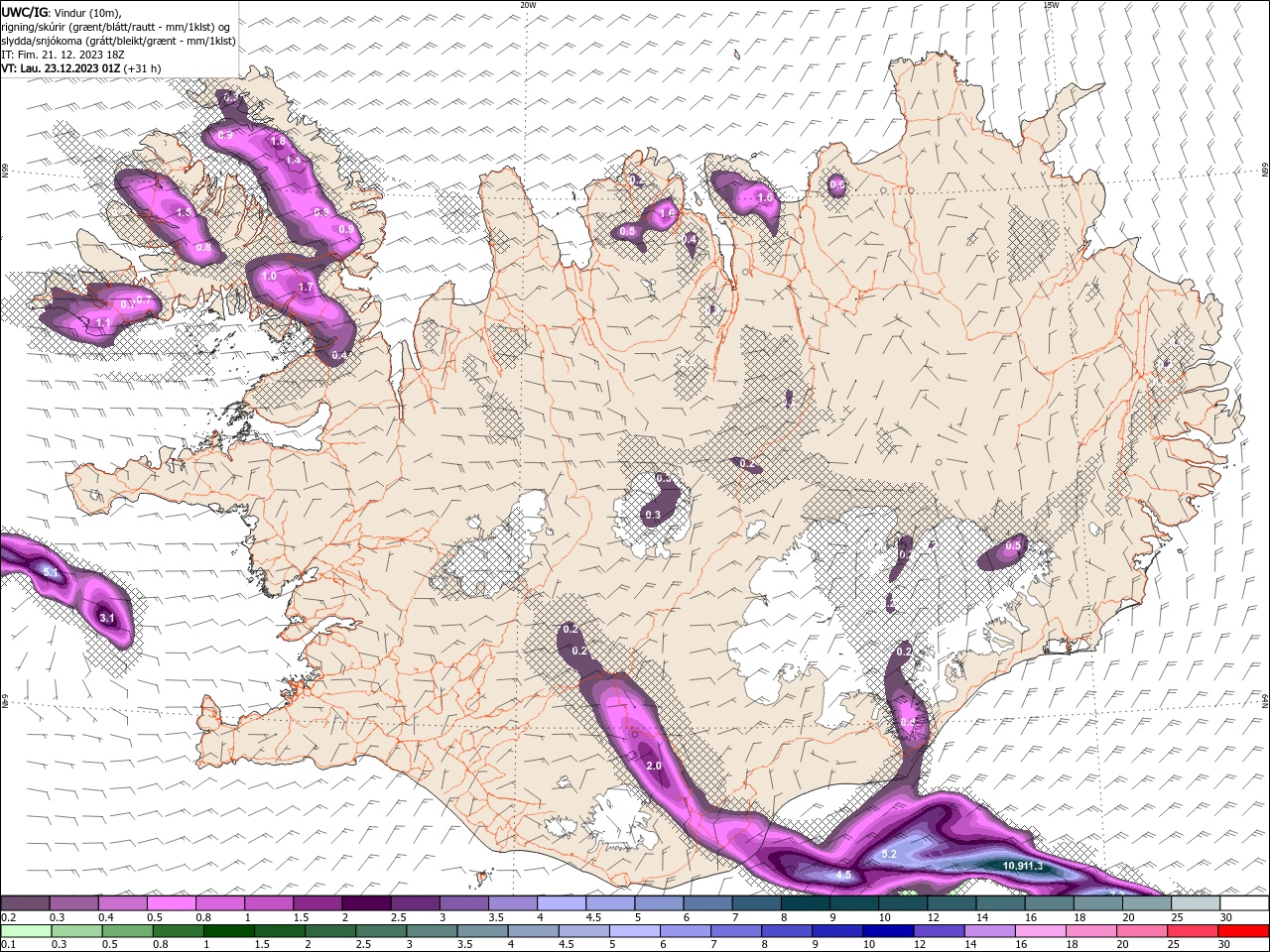Click the snow legend swatch labeled 0.2

[x=25, y=903]
